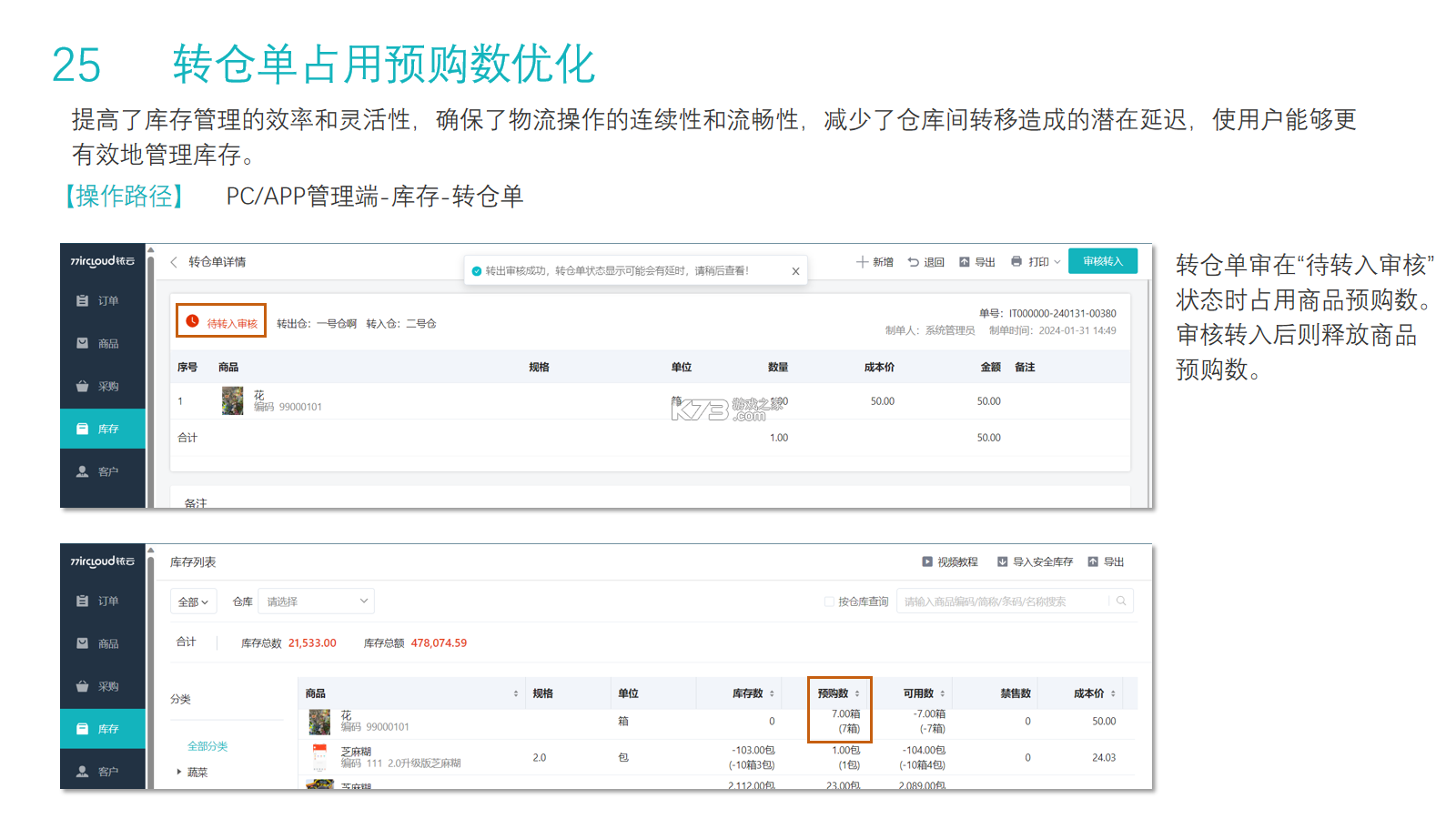
Task: Open the 打印 print dropdown
Action: (x=1036, y=262)
